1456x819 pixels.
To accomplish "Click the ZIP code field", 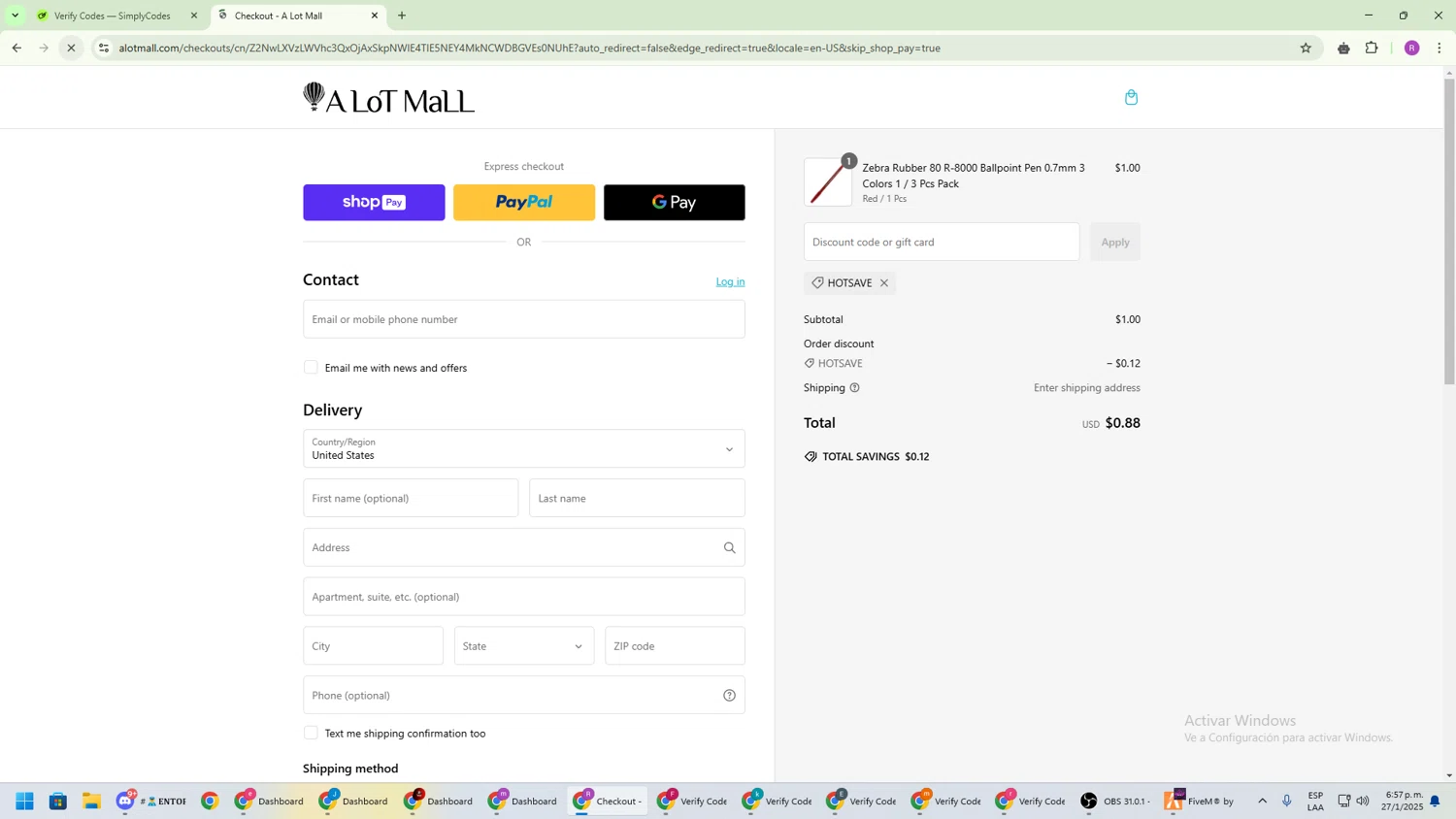I will click(x=675, y=646).
